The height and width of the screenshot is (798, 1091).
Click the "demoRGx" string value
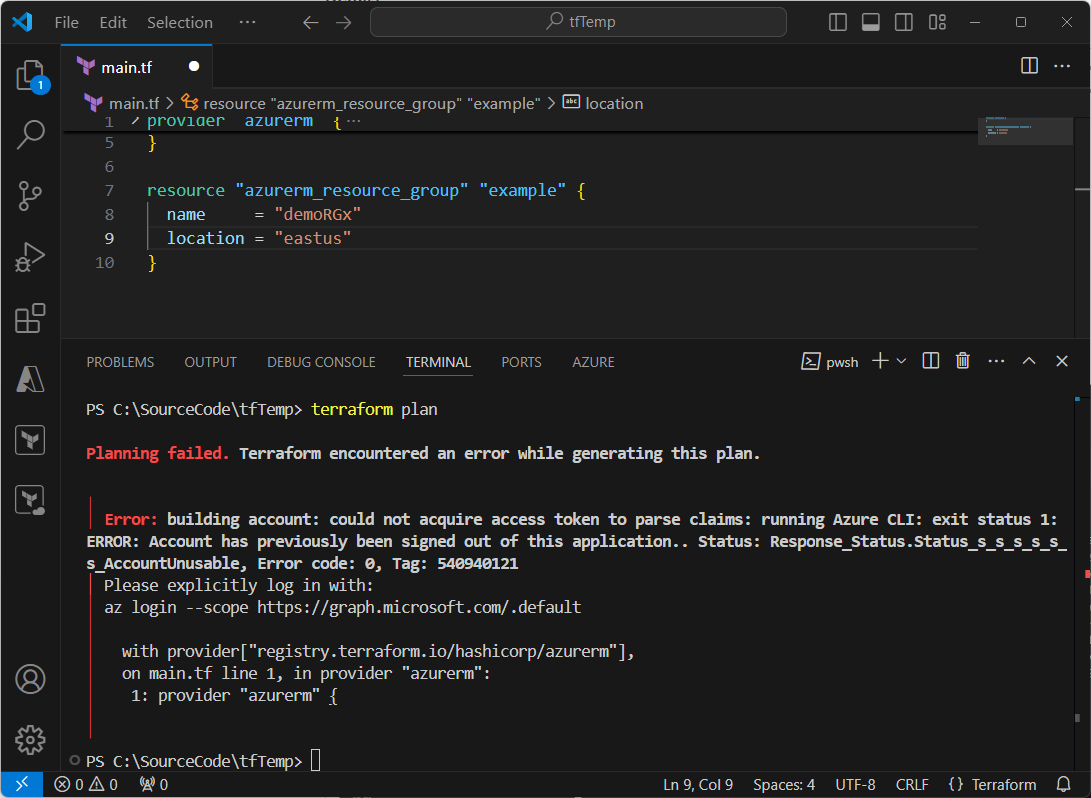point(318,214)
